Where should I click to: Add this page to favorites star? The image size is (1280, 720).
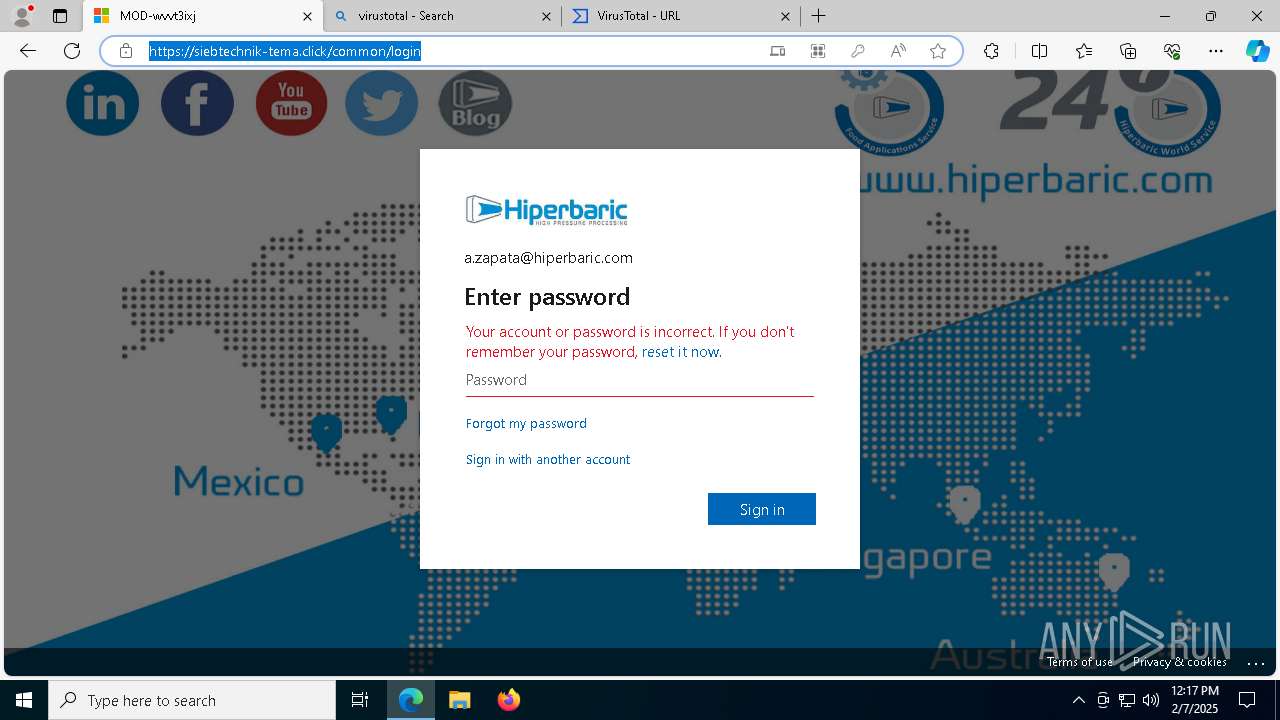(938, 51)
